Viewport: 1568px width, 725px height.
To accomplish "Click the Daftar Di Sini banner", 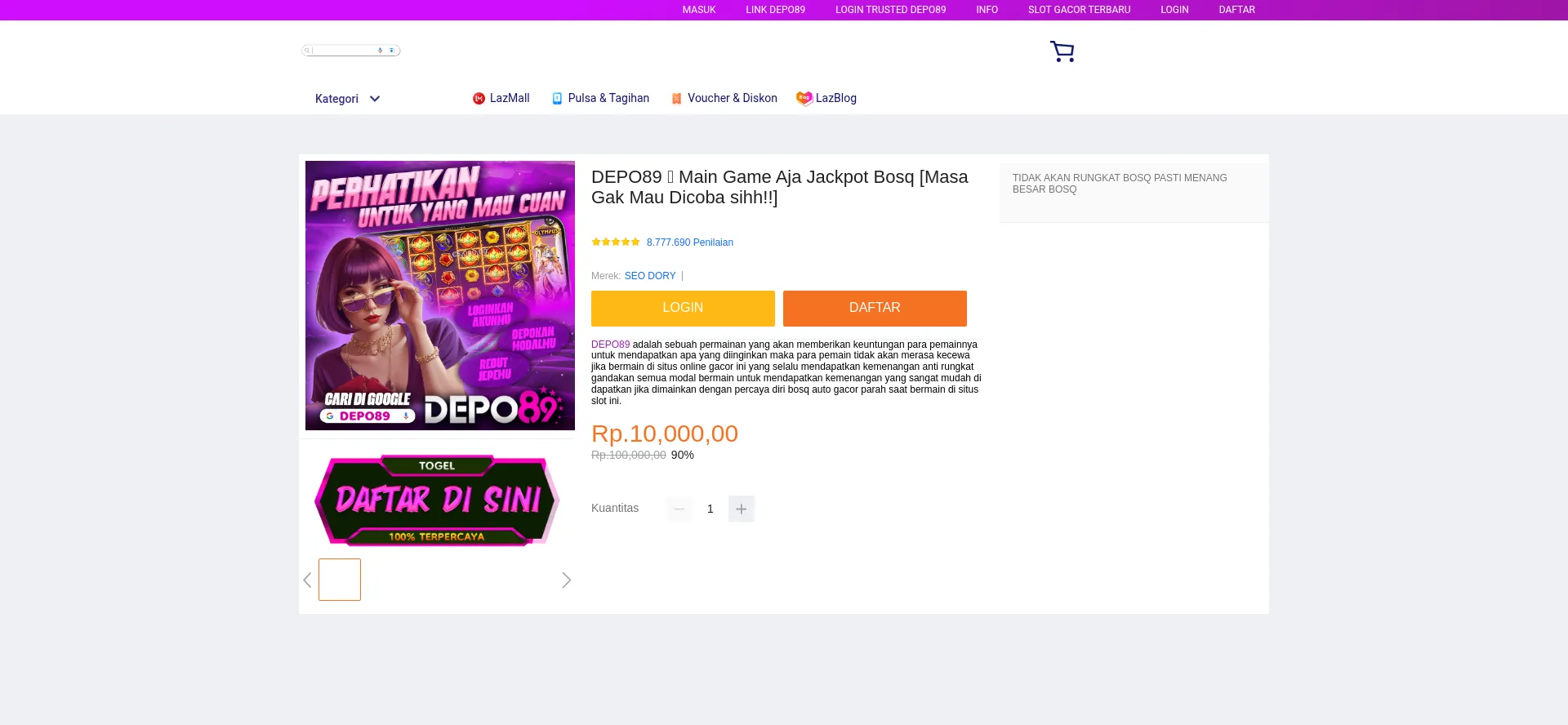I will pyautogui.click(x=437, y=500).
